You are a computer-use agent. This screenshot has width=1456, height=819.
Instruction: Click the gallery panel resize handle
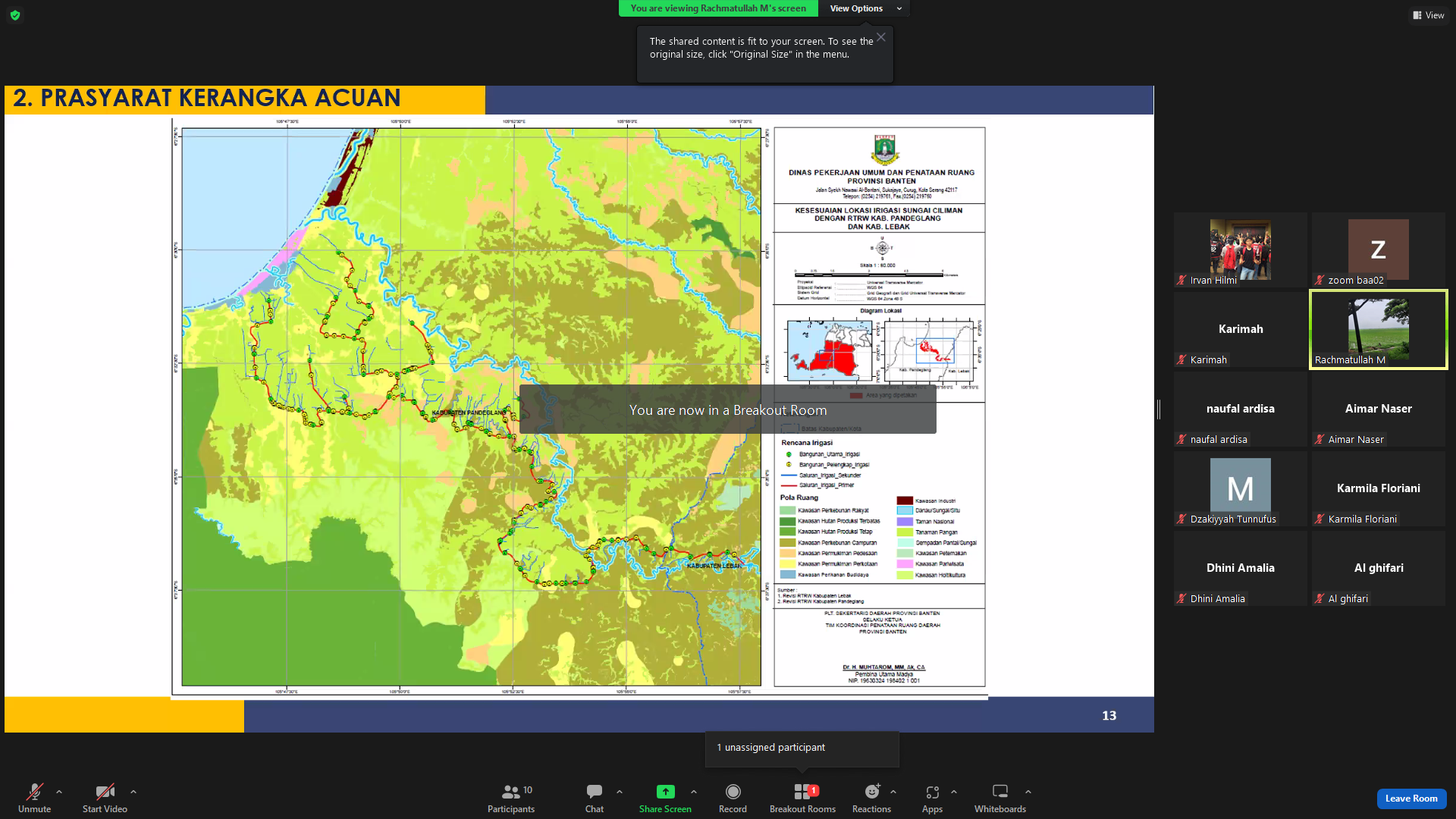pos(1159,409)
